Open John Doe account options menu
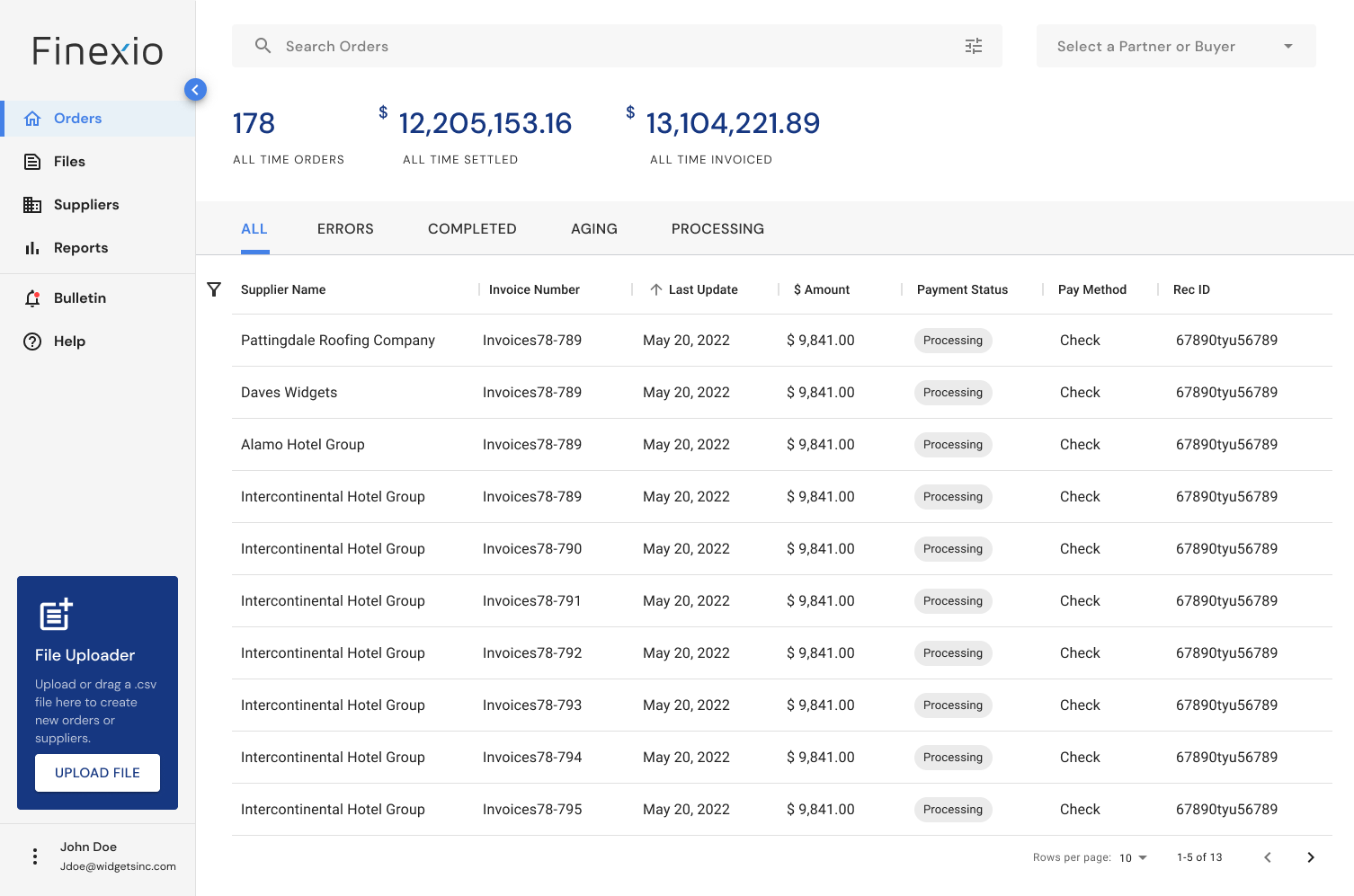Viewport: 1354px width, 896px height. (35, 856)
